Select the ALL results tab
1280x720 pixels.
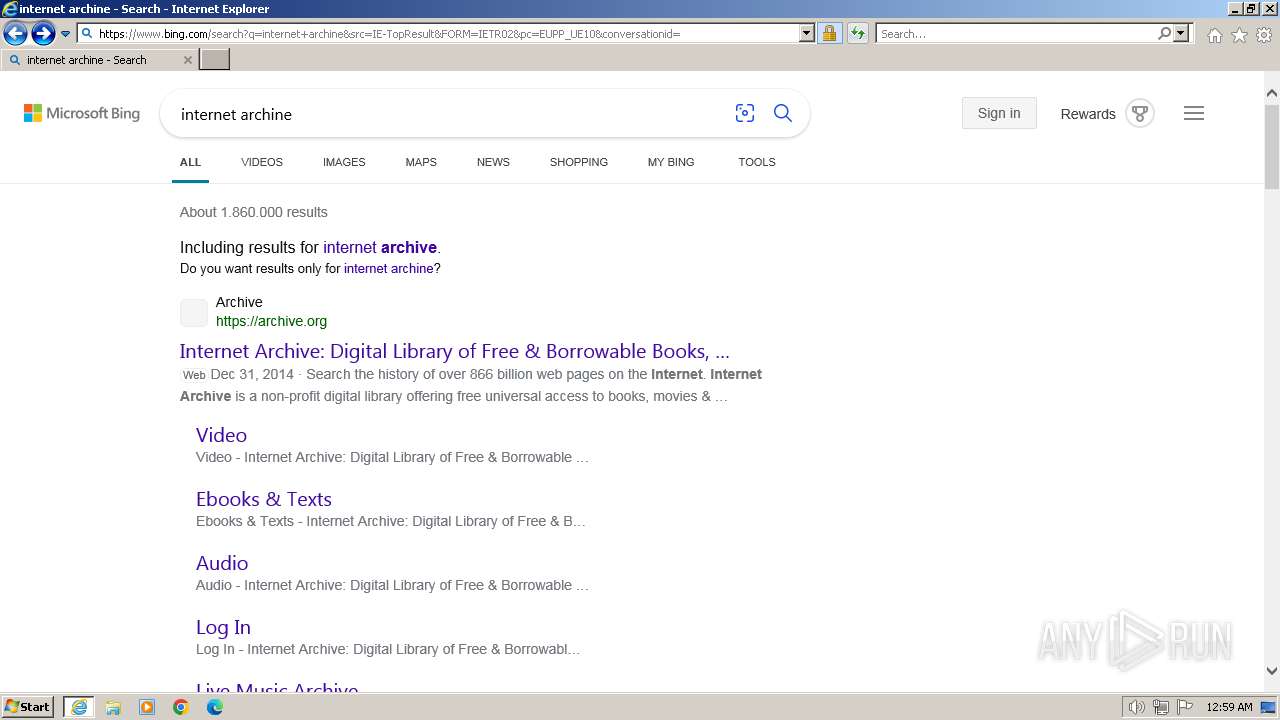pyautogui.click(x=190, y=162)
